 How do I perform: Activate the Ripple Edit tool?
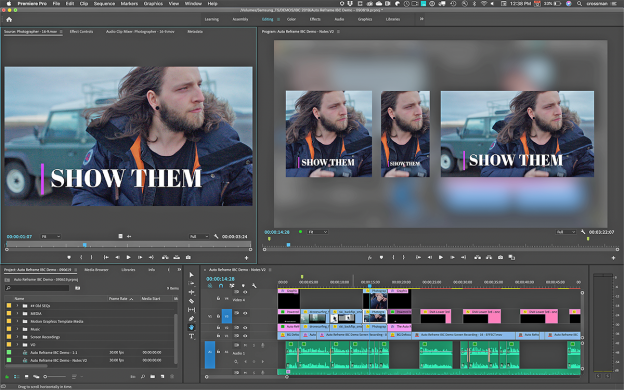[191, 292]
